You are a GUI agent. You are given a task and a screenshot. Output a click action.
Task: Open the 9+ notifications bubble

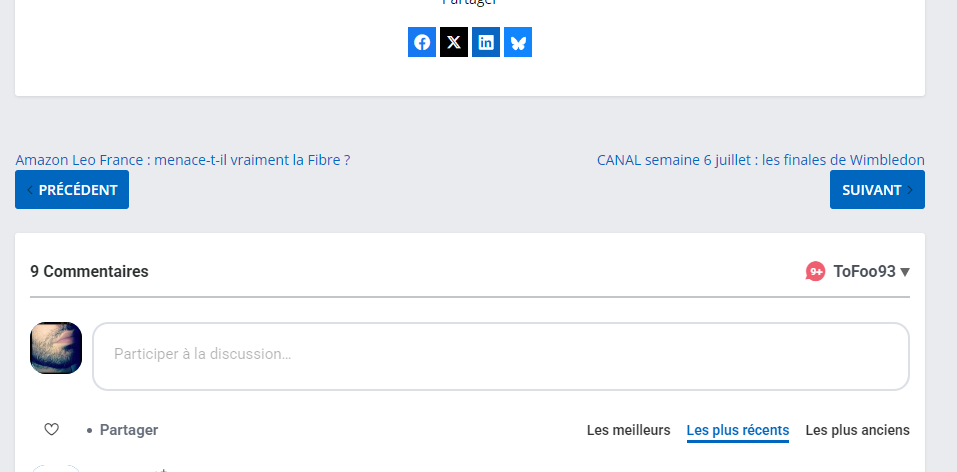[x=815, y=271]
